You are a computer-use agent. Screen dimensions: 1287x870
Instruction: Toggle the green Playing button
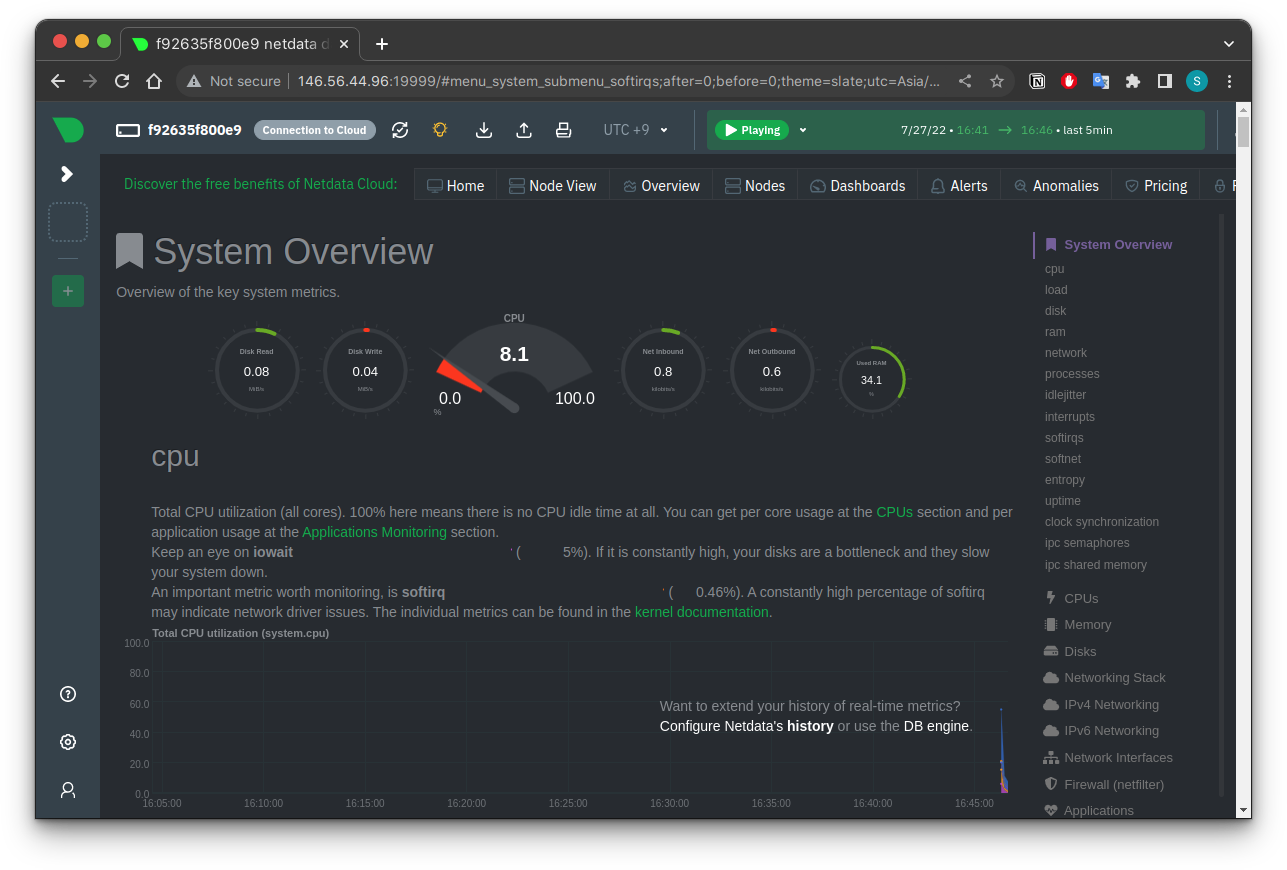pyautogui.click(x=752, y=130)
